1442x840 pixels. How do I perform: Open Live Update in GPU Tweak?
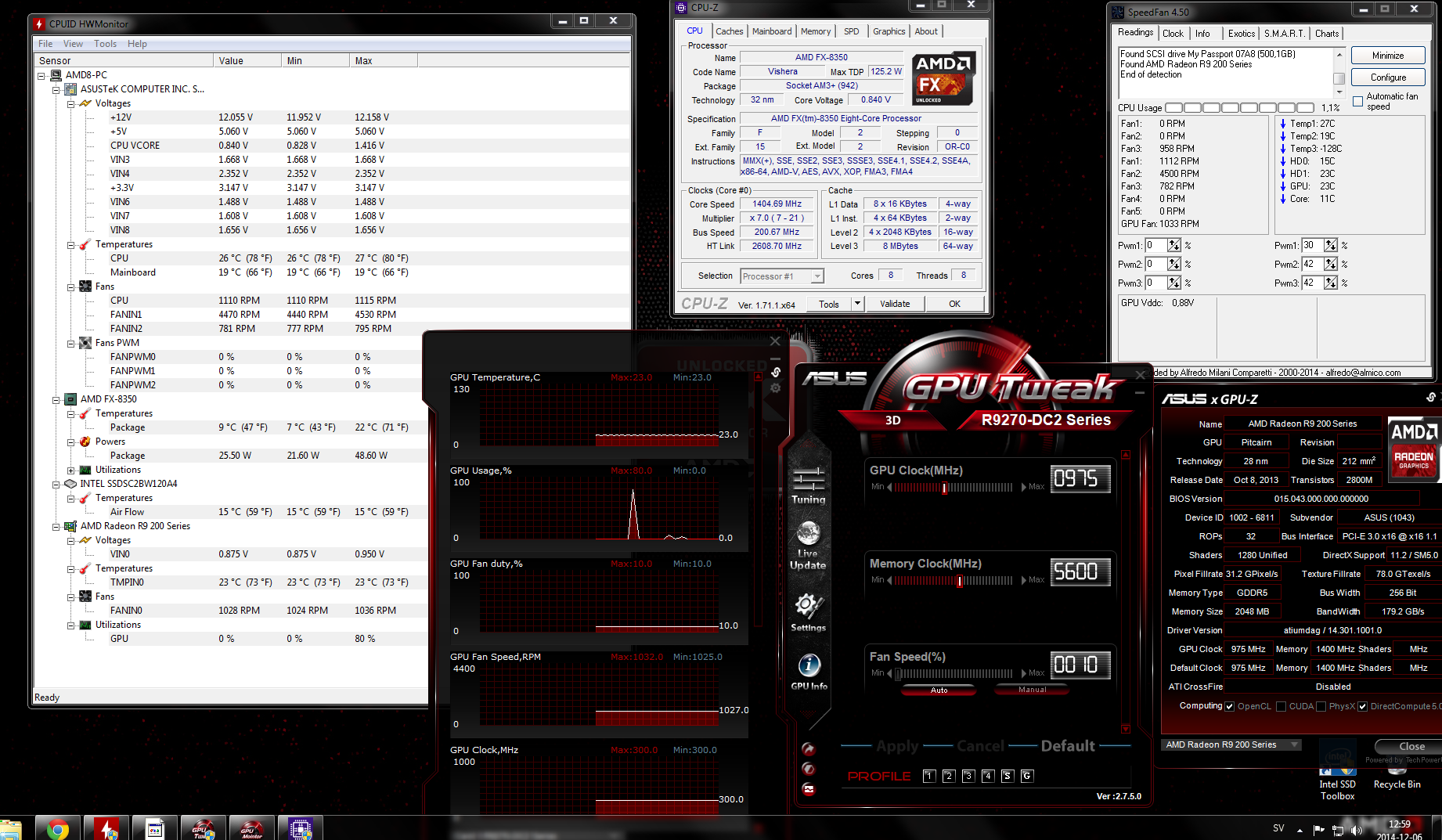[808, 545]
